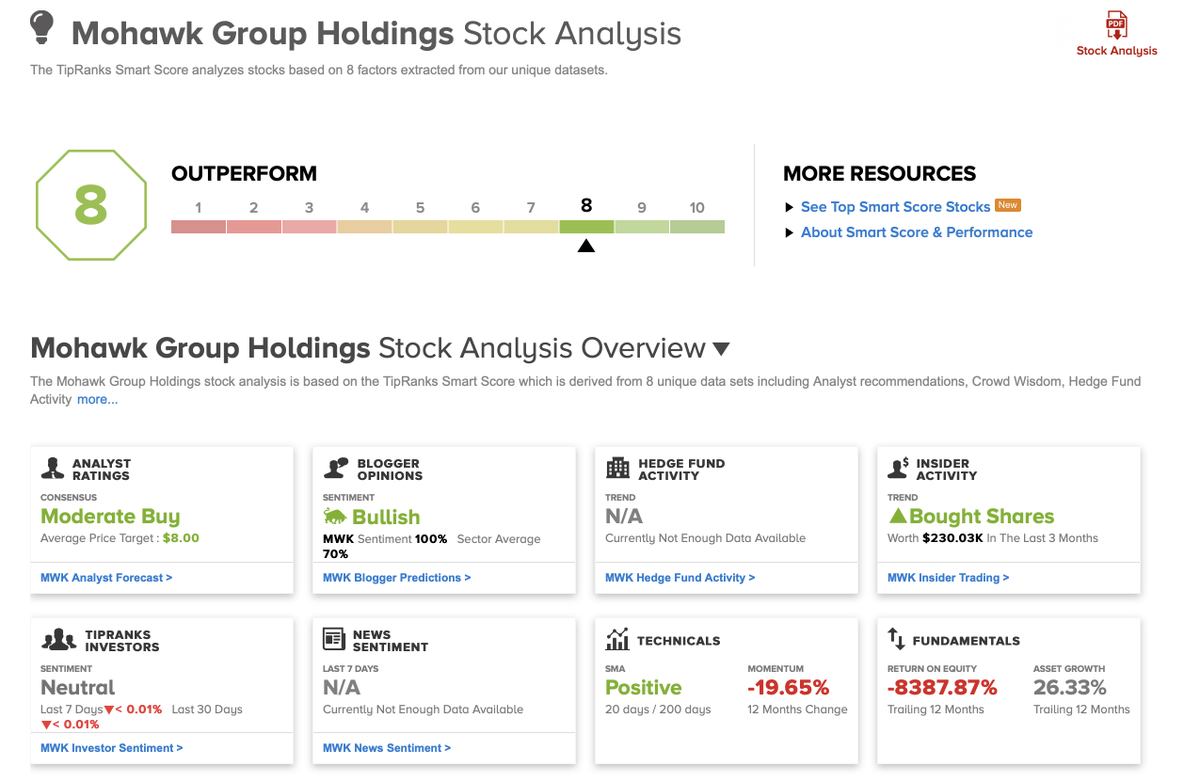Click the octagon Smart Score 8 badge
The height and width of the screenshot is (782, 1200).
pos(91,205)
